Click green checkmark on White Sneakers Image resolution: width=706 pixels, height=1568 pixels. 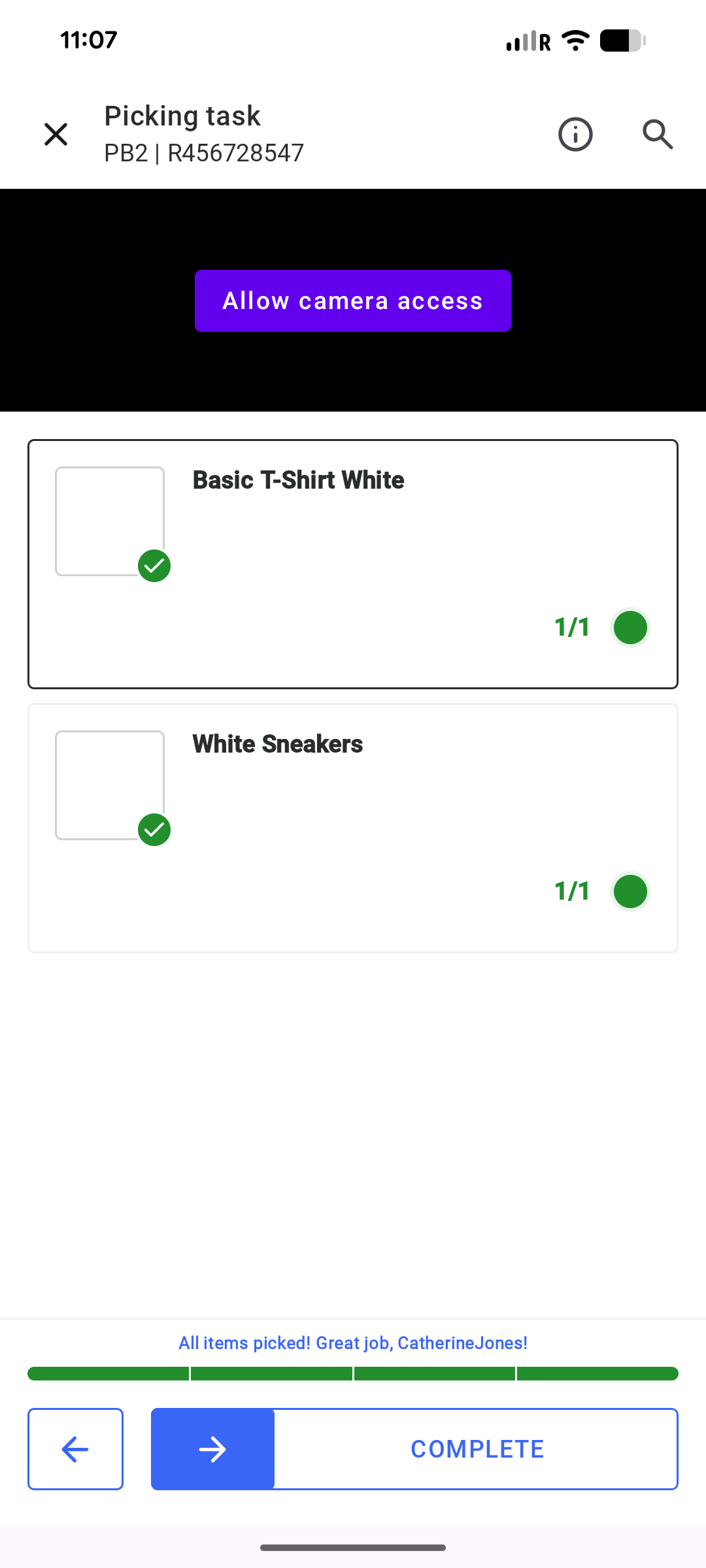[x=154, y=830]
